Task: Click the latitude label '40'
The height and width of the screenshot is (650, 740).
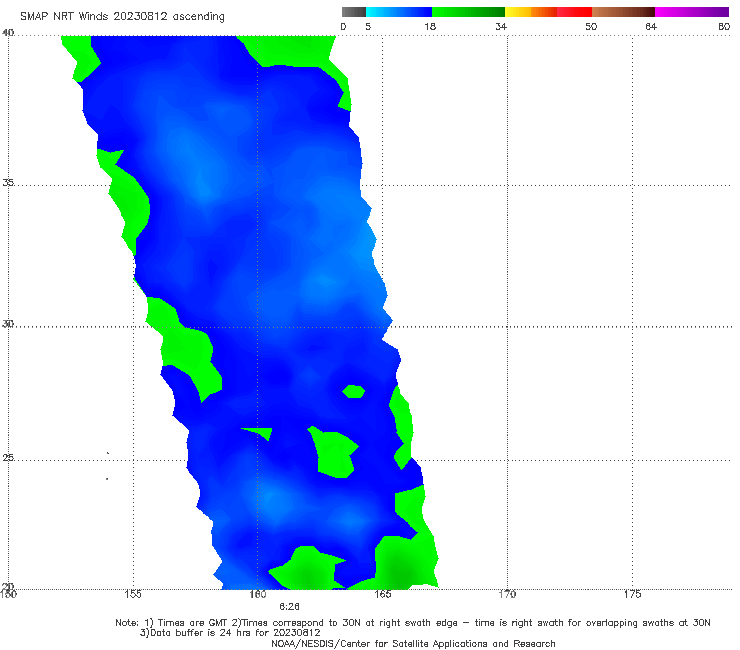Action: pyautogui.click(x=8, y=32)
